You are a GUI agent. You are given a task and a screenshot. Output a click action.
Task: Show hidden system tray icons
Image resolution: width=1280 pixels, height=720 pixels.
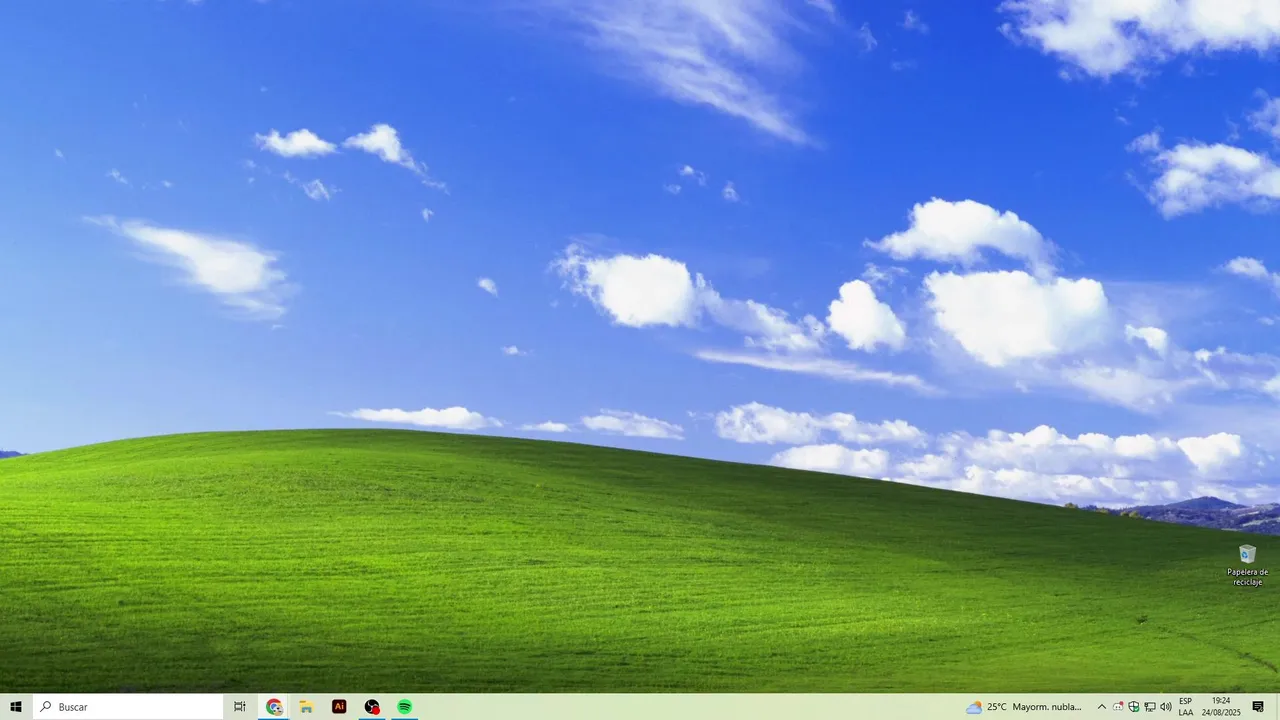point(1102,707)
